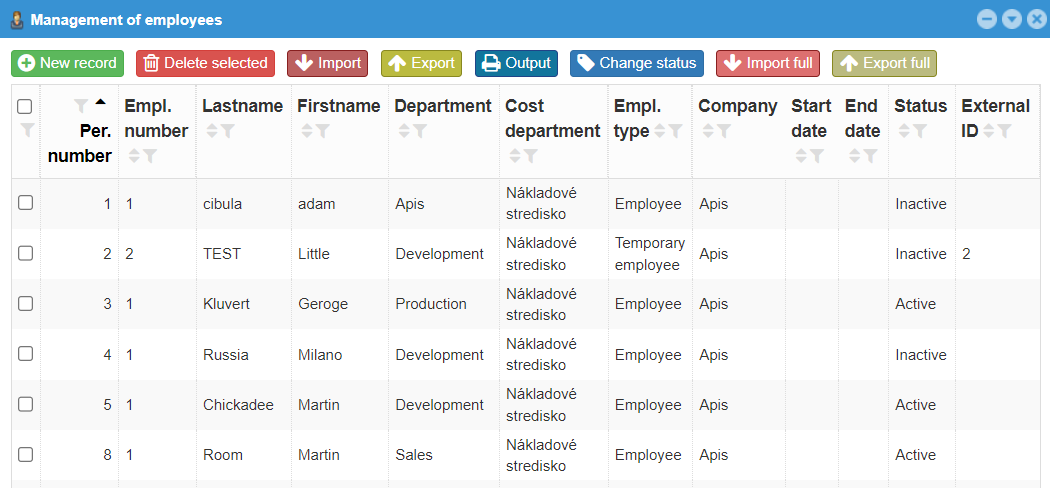This screenshot has width=1050, height=488.
Task: Click the Change status button
Action: pyautogui.click(x=637, y=63)
